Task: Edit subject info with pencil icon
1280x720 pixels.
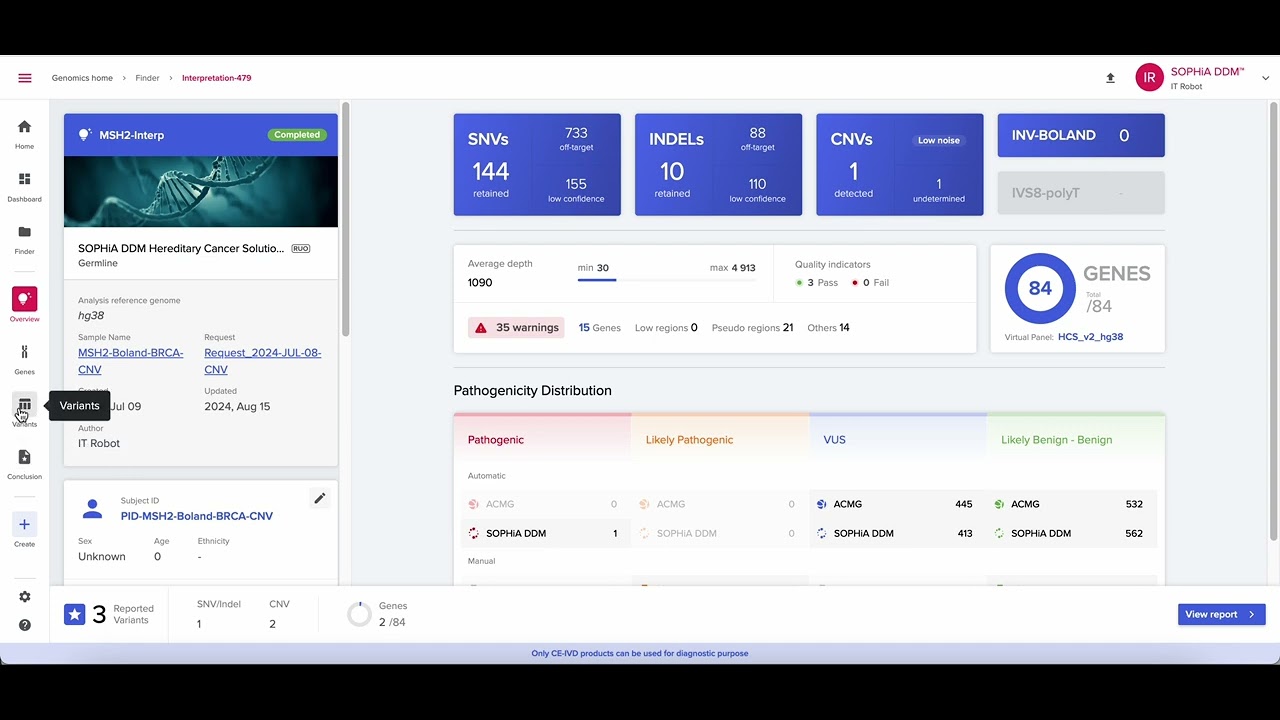Action: point(319,498)
